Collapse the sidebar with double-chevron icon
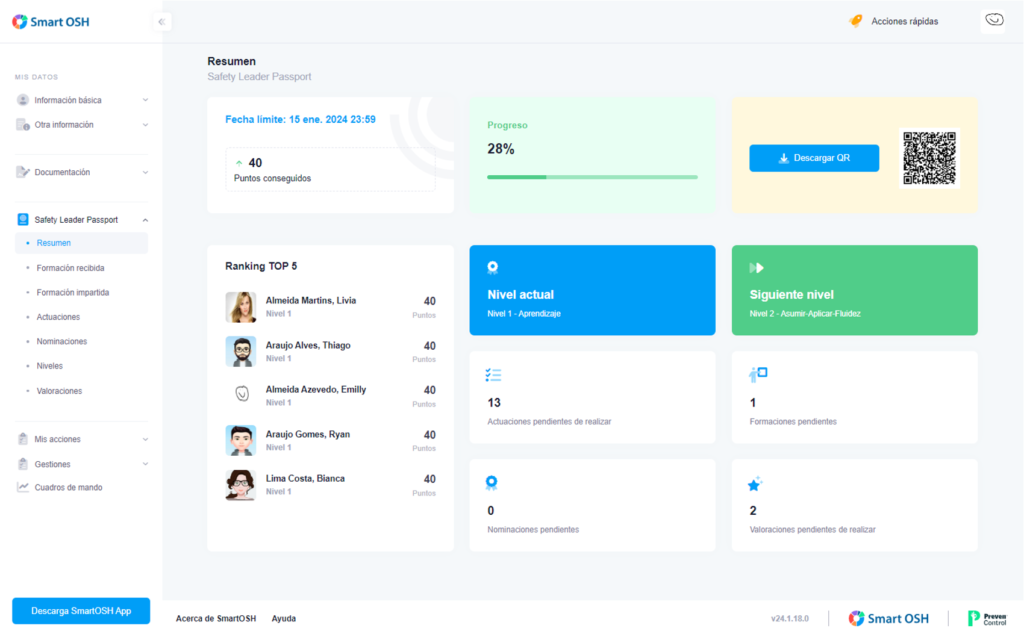Image resolution: width=1024 pixels, height=637 pixels. (161, 22)
